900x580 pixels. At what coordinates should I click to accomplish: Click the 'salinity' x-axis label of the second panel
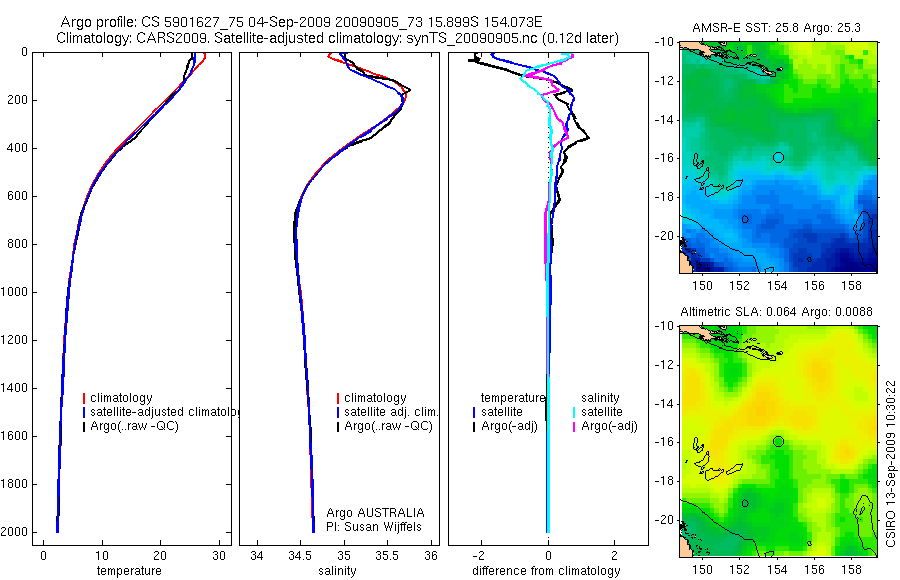point(337,571)
